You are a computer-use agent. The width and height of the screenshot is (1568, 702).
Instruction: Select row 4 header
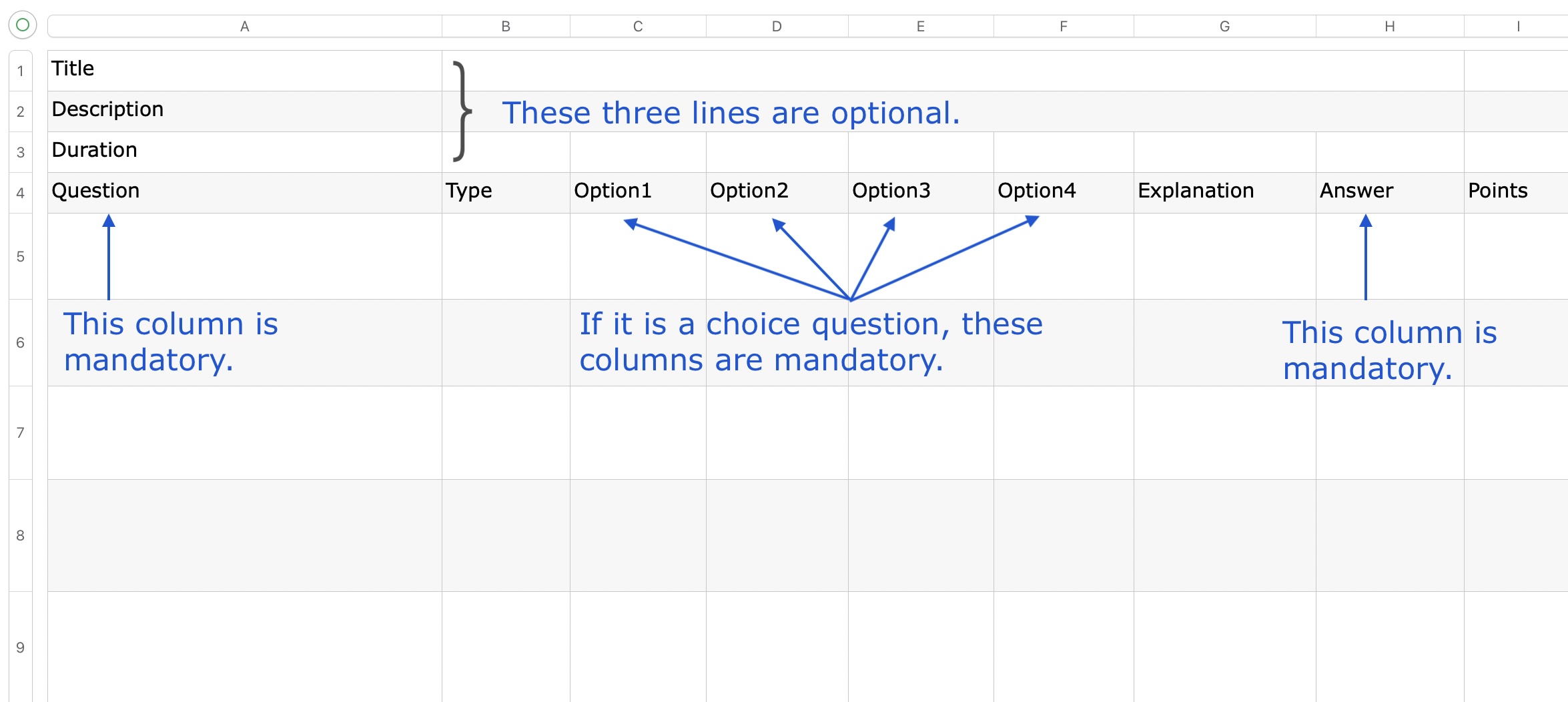(21, 193)
